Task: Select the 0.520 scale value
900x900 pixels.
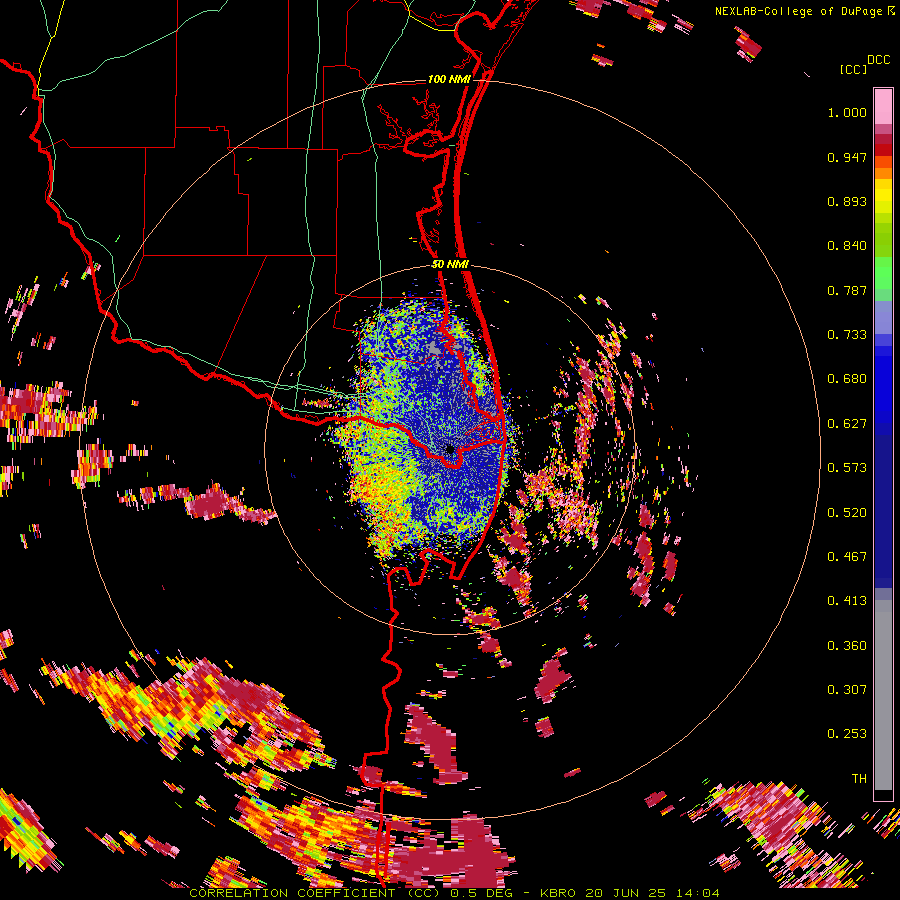Action: (x=847, y=513)
